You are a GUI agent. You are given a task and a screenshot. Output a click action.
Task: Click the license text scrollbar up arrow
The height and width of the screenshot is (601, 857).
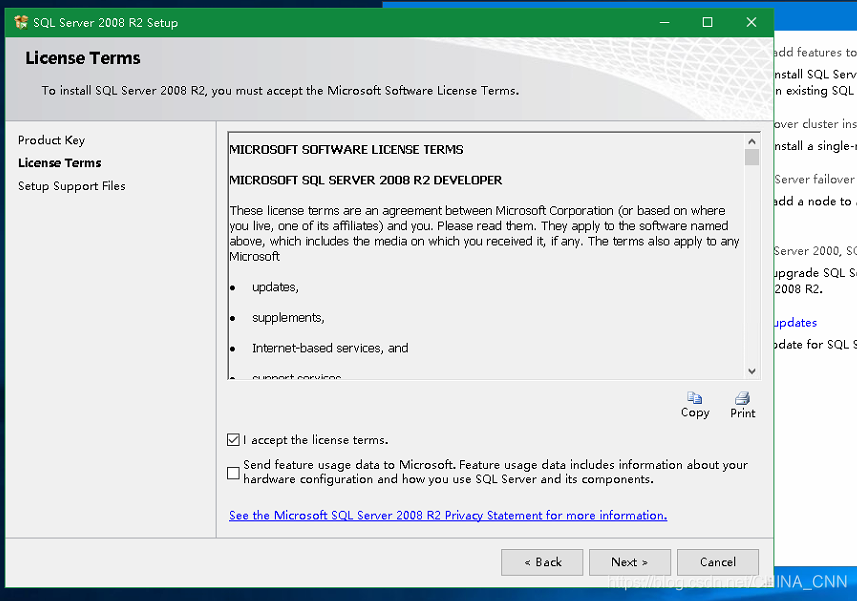752,142
